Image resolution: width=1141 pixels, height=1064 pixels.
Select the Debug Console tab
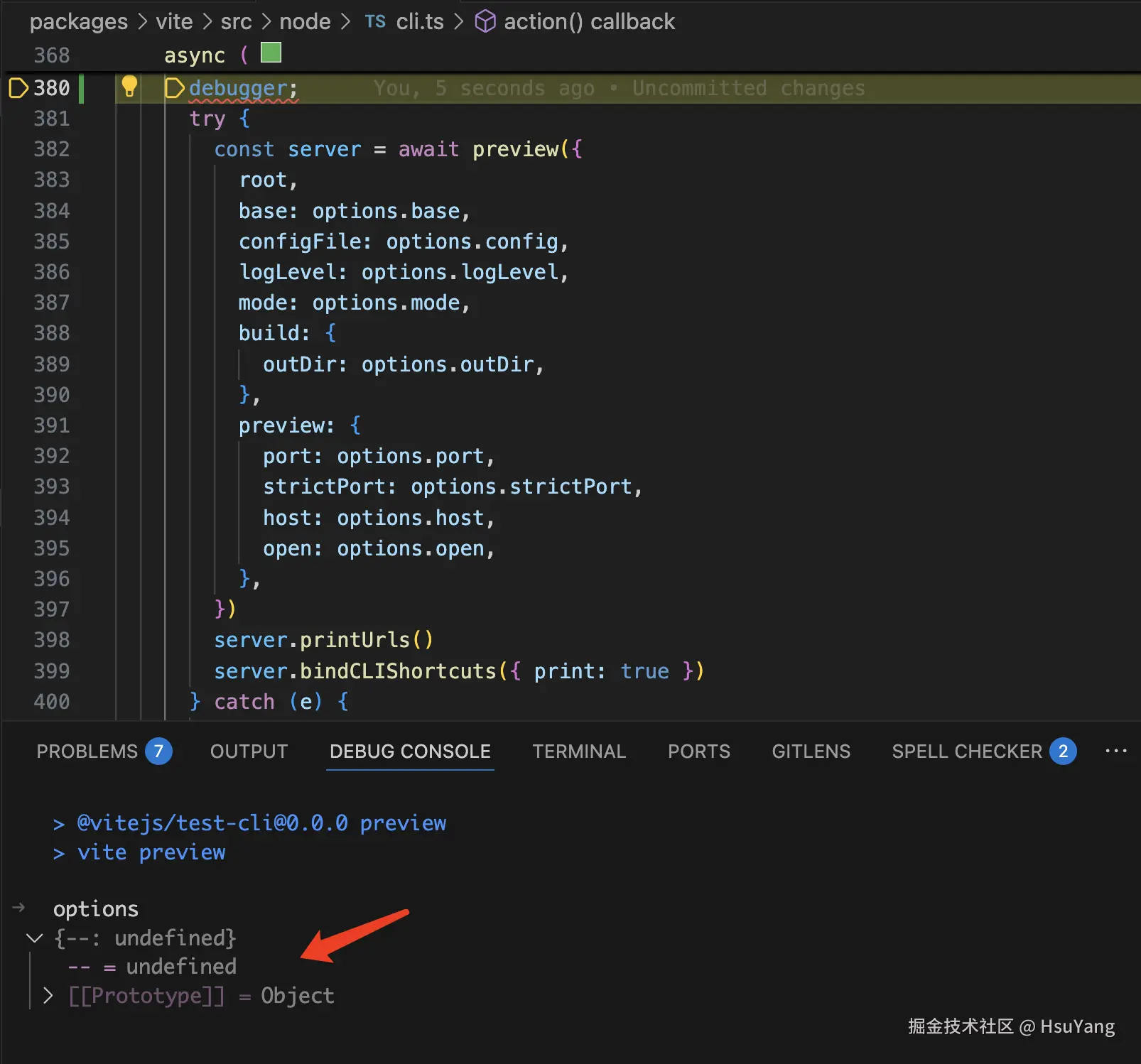pyautogui.click(x=410, y=751)
